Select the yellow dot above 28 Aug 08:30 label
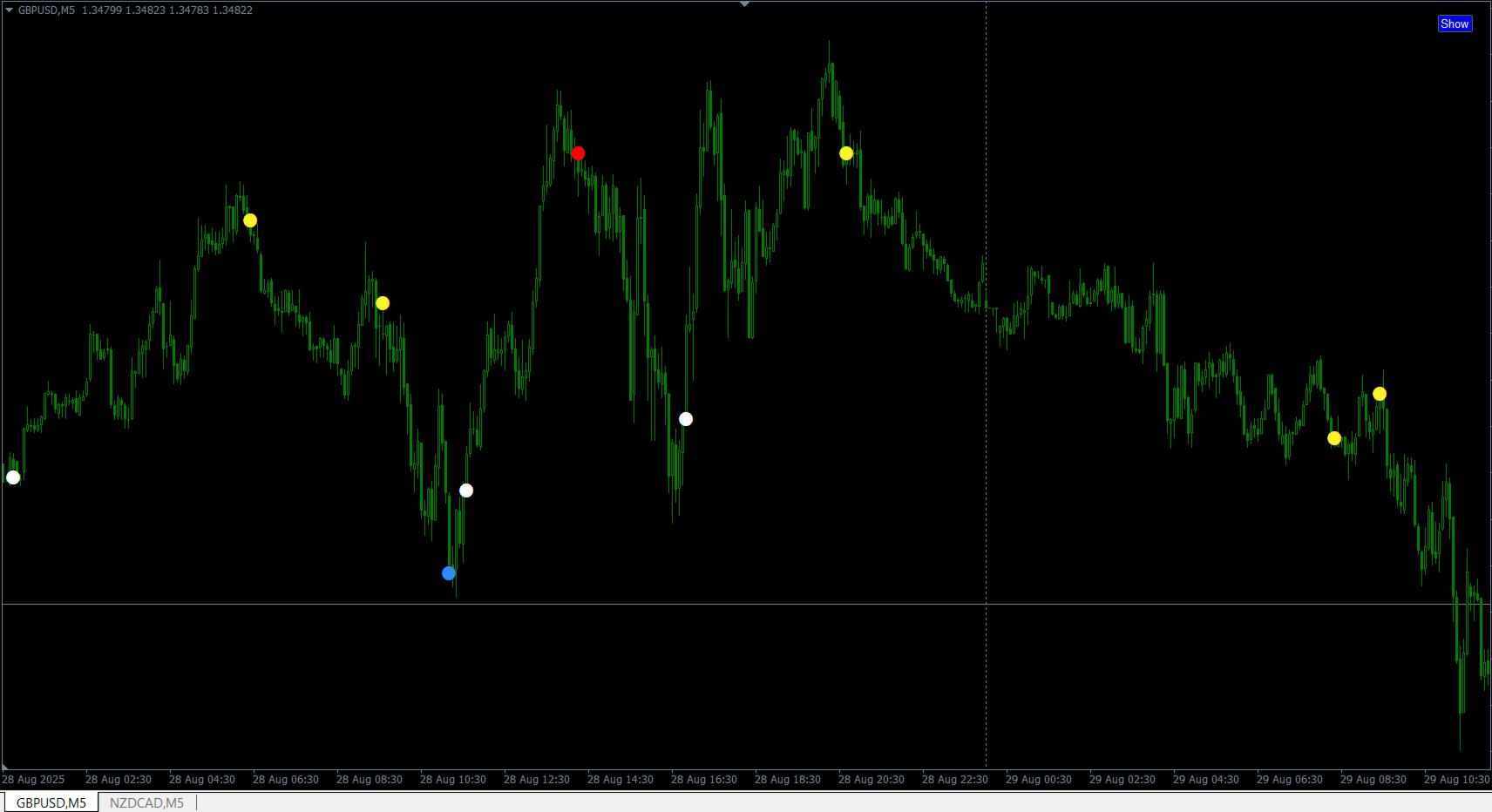The height and width of the screenshot is (812, 1492). coord(383,303)
